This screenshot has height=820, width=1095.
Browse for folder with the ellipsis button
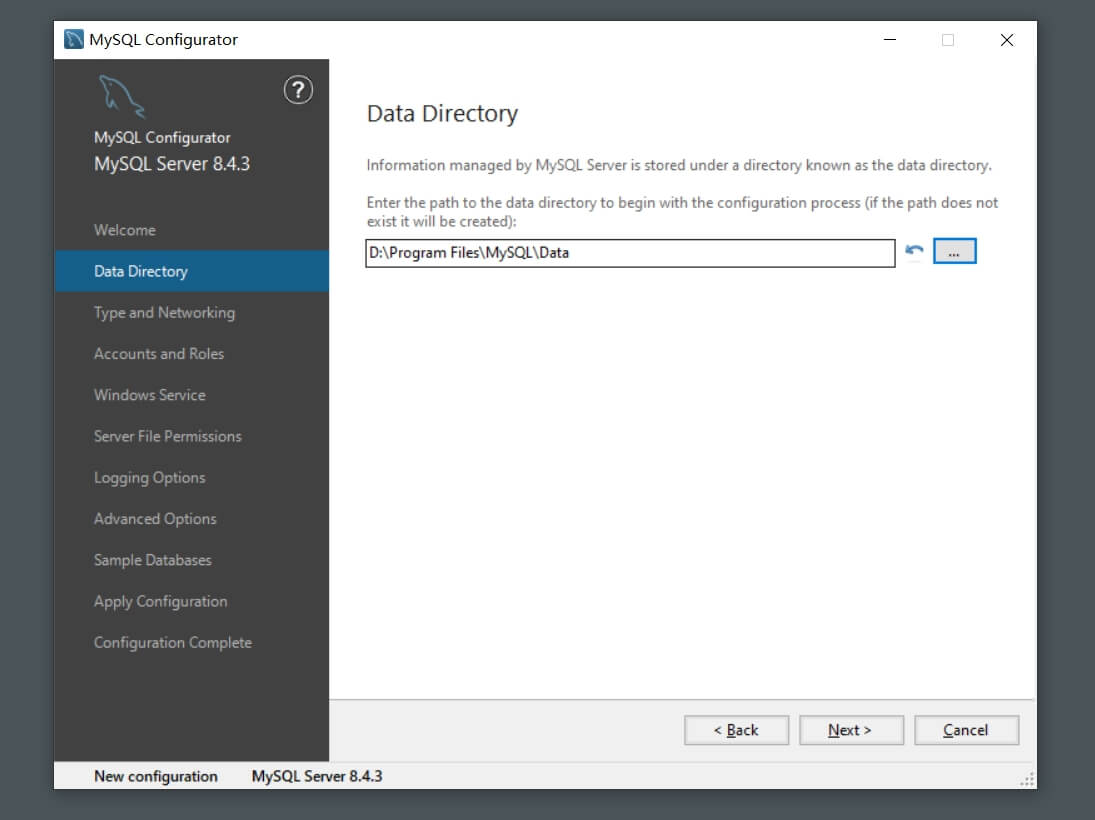(x=955, y=251)
